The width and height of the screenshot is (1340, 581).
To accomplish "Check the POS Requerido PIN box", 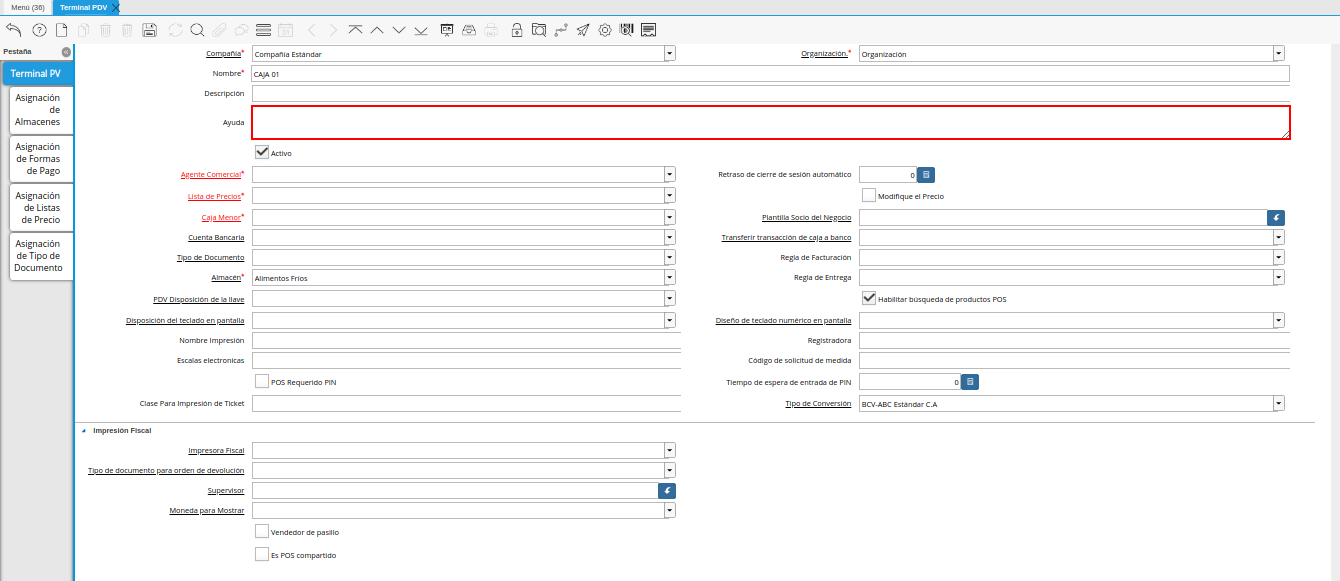I will point(262,381).
